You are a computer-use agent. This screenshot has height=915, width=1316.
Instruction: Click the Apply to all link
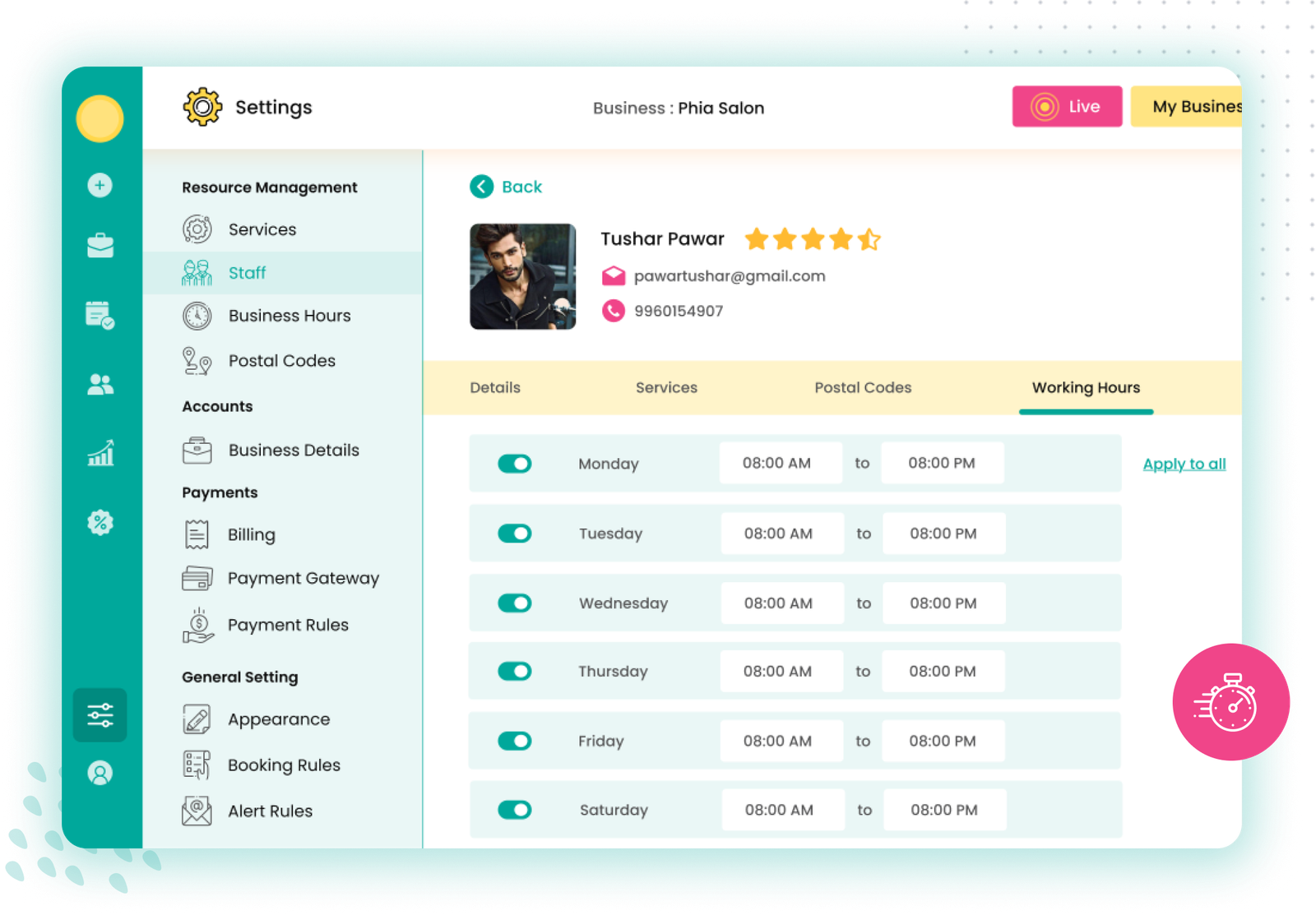pos(1184,463)
